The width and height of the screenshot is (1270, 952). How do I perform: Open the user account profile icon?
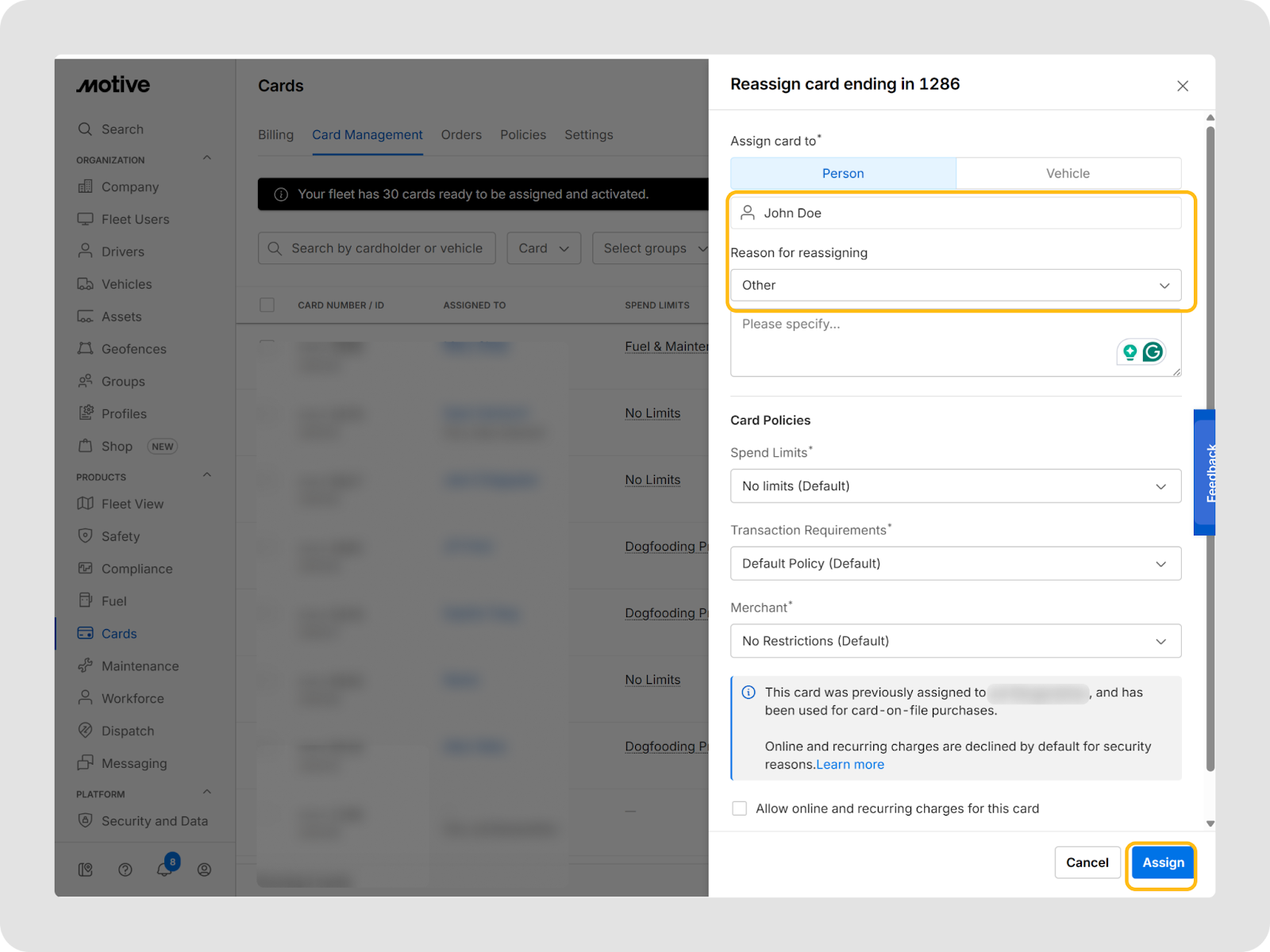point(204,869)
